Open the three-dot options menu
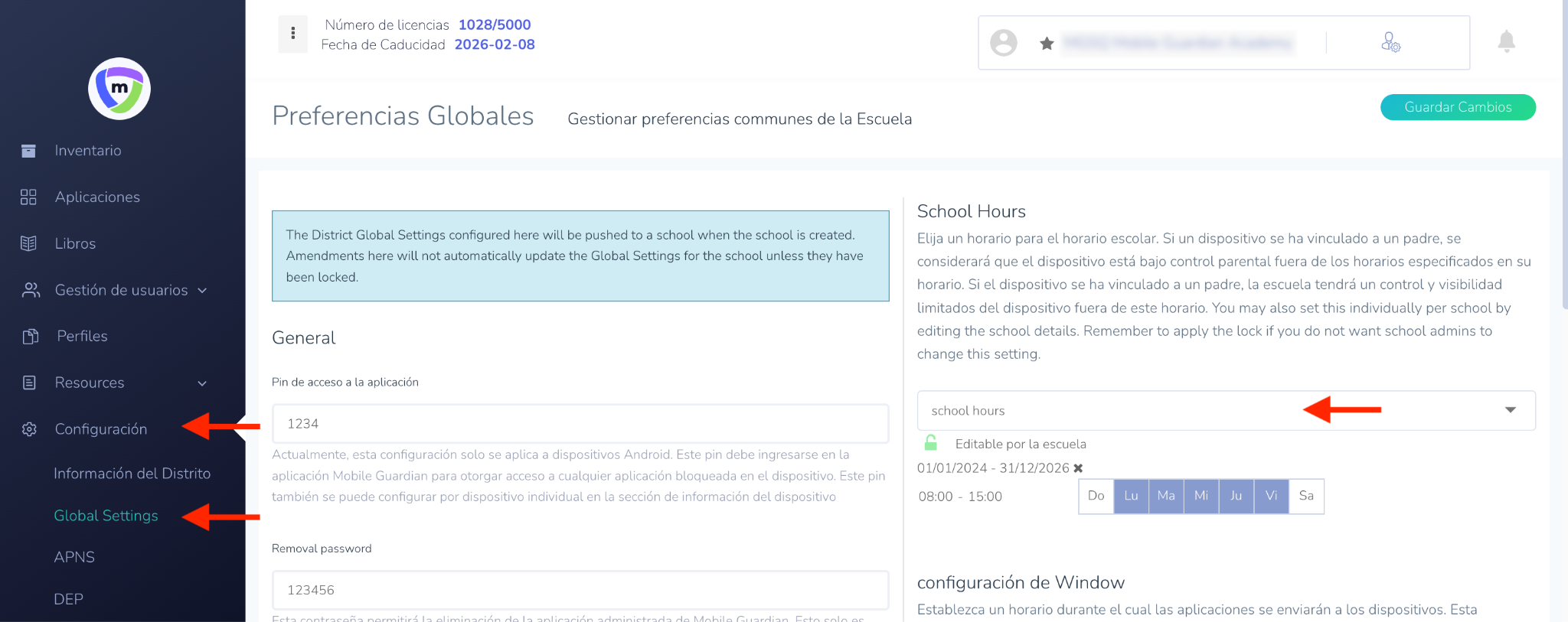The width and height of the screenshot is (1568, 622). (x=292, y=34)
